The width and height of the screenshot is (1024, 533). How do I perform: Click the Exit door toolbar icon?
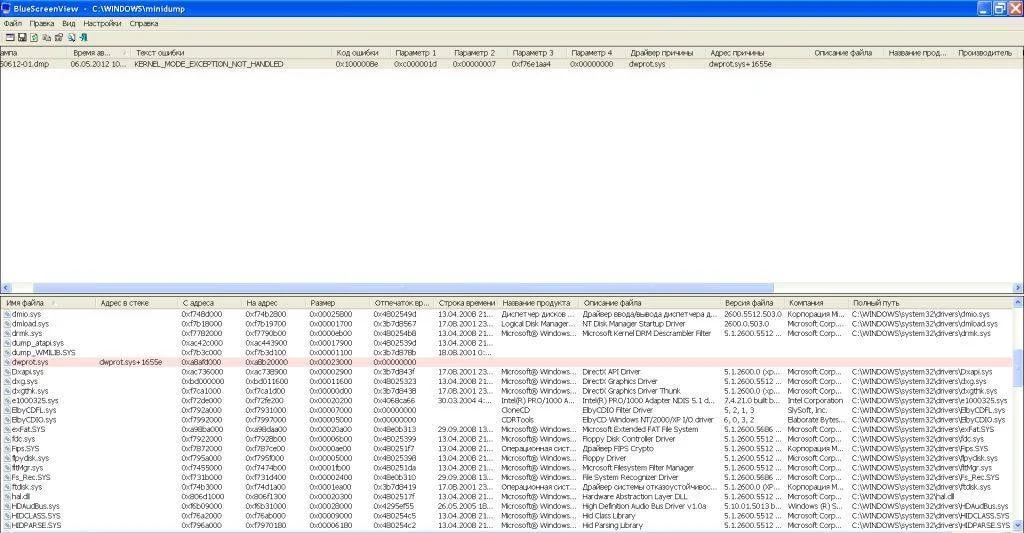84,38
